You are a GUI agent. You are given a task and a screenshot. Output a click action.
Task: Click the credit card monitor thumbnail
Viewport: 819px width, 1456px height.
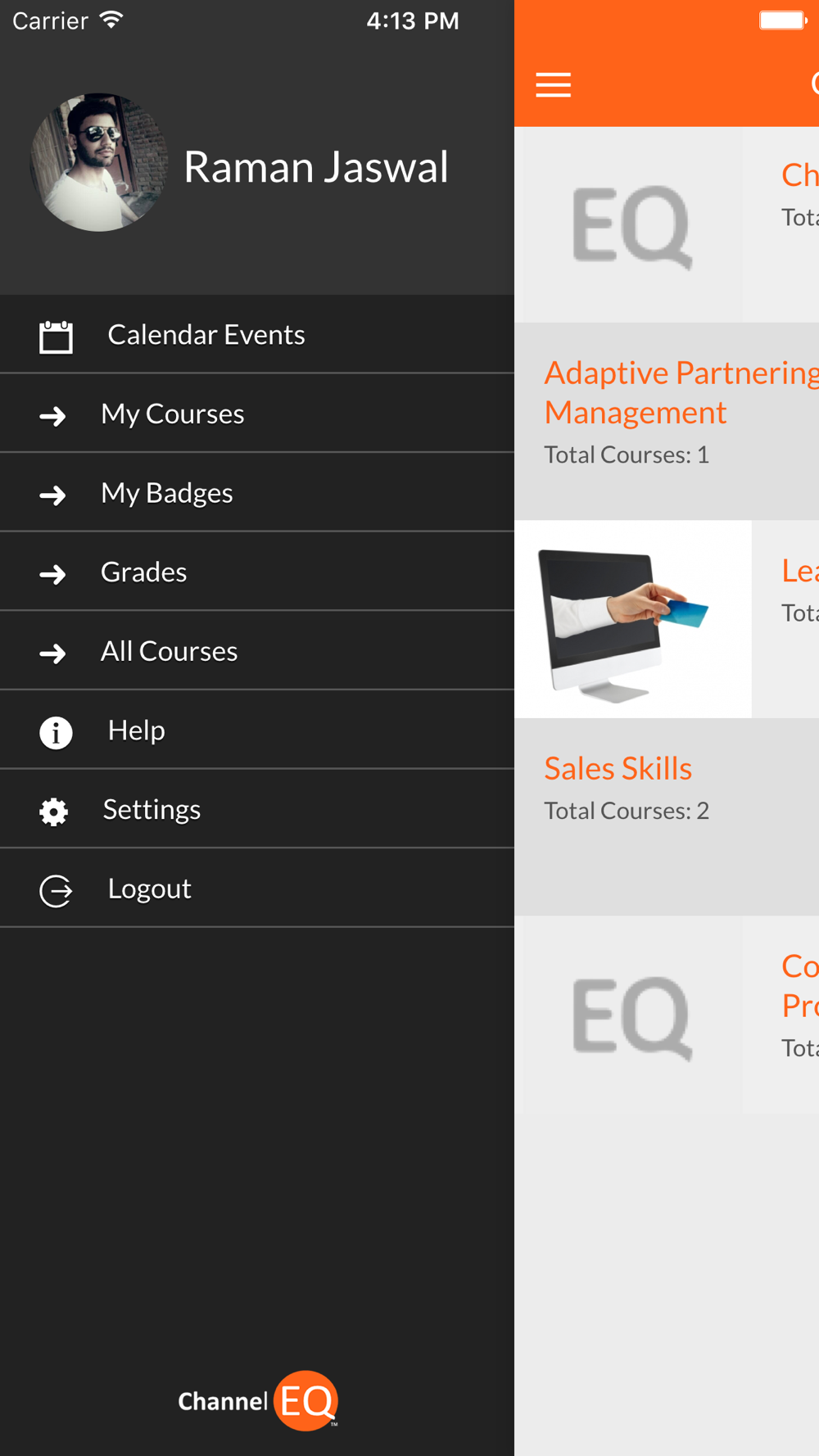pos(633,619)
